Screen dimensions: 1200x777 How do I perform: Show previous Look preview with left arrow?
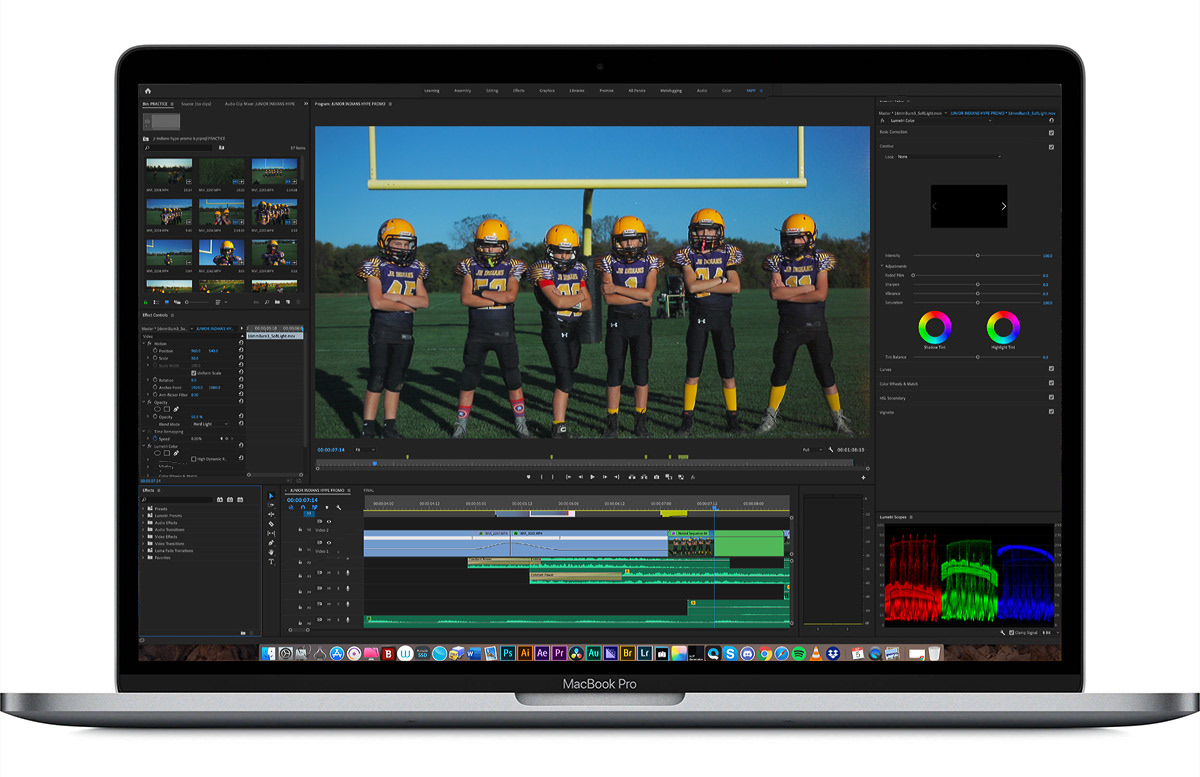(934, 206)
